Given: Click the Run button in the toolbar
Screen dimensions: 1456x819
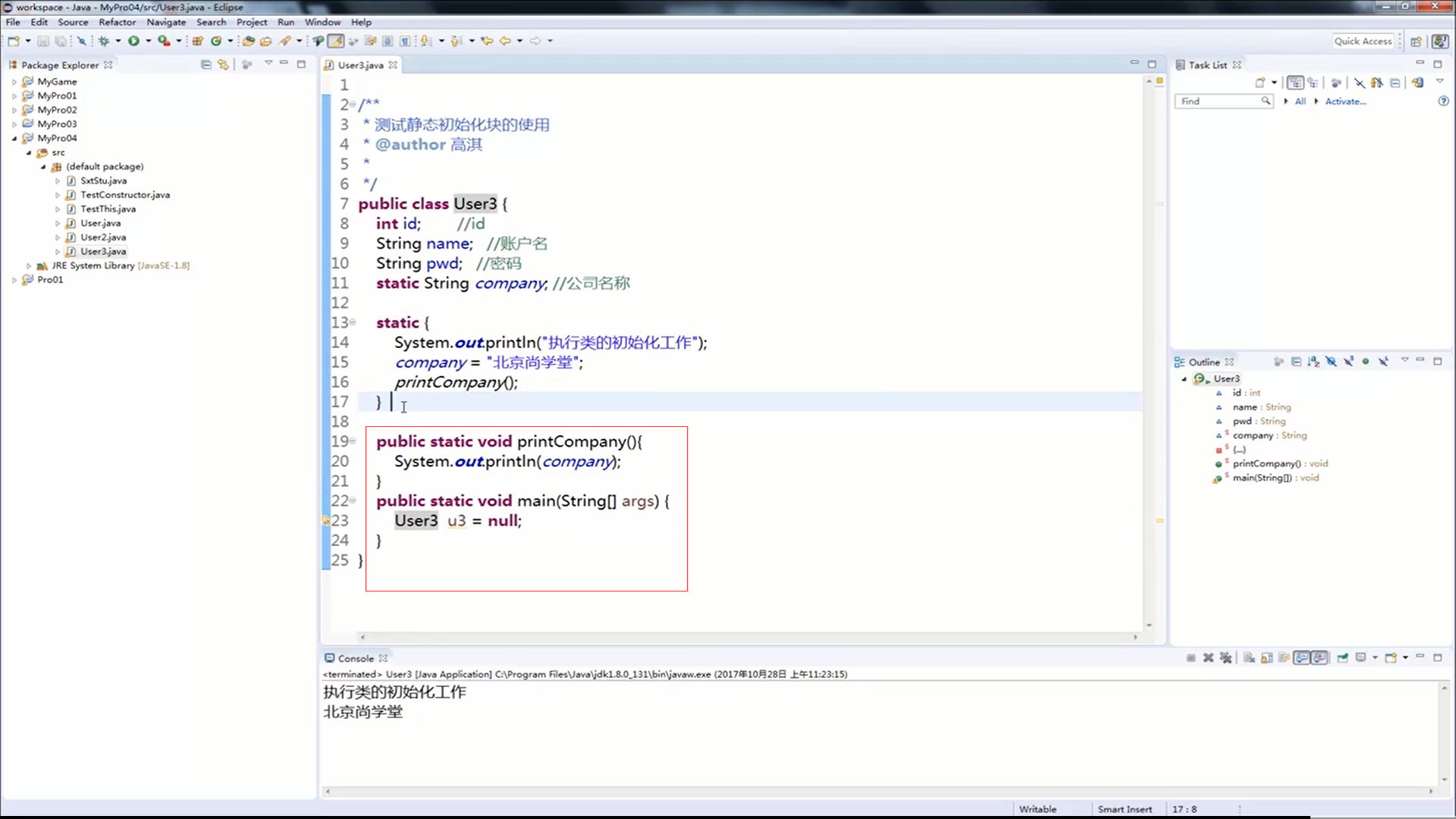Looking at the screenshot, I should tap(133, 41).
